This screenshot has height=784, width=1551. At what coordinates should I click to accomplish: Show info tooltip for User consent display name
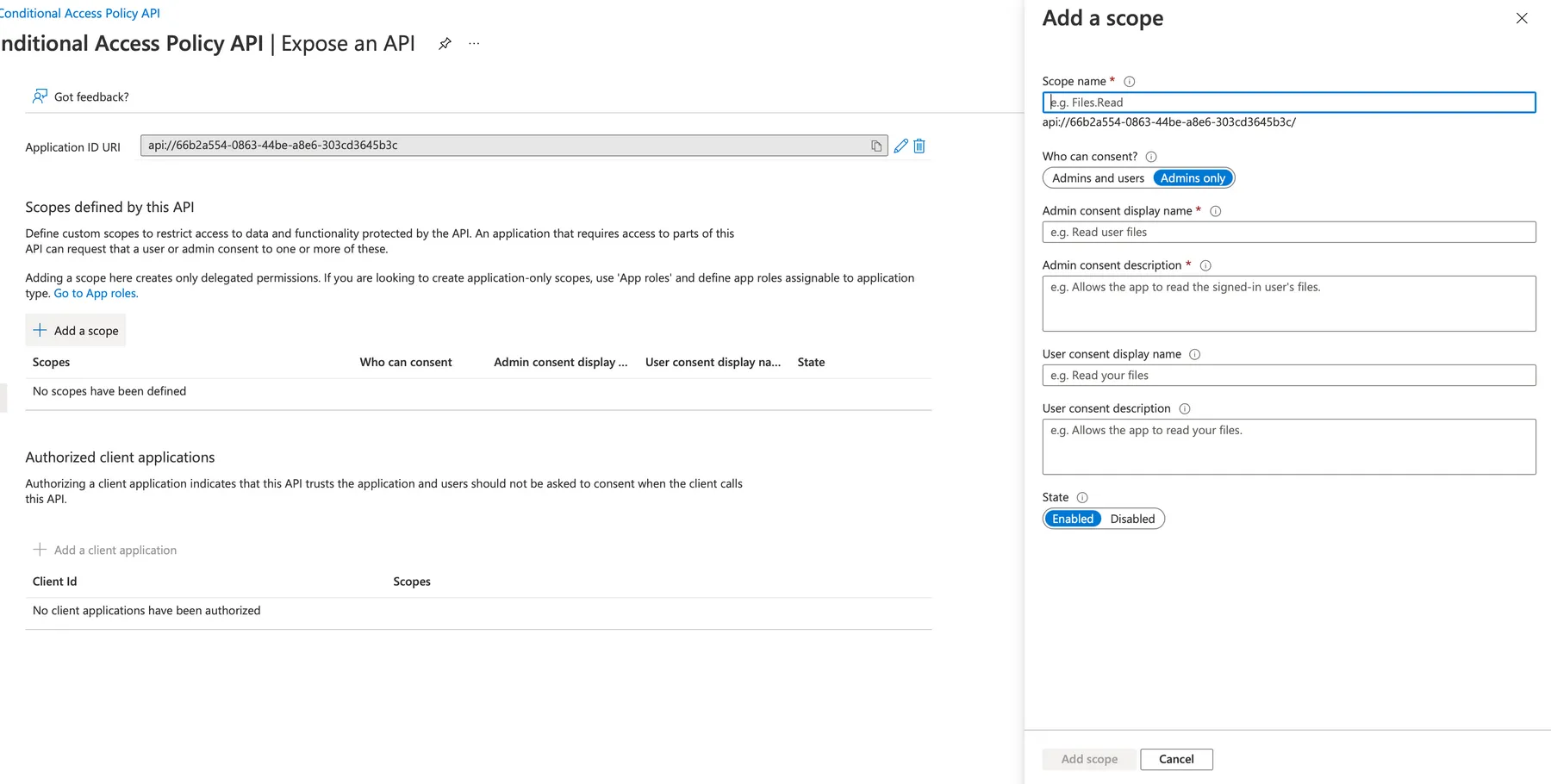click(x=1194, y=354)
